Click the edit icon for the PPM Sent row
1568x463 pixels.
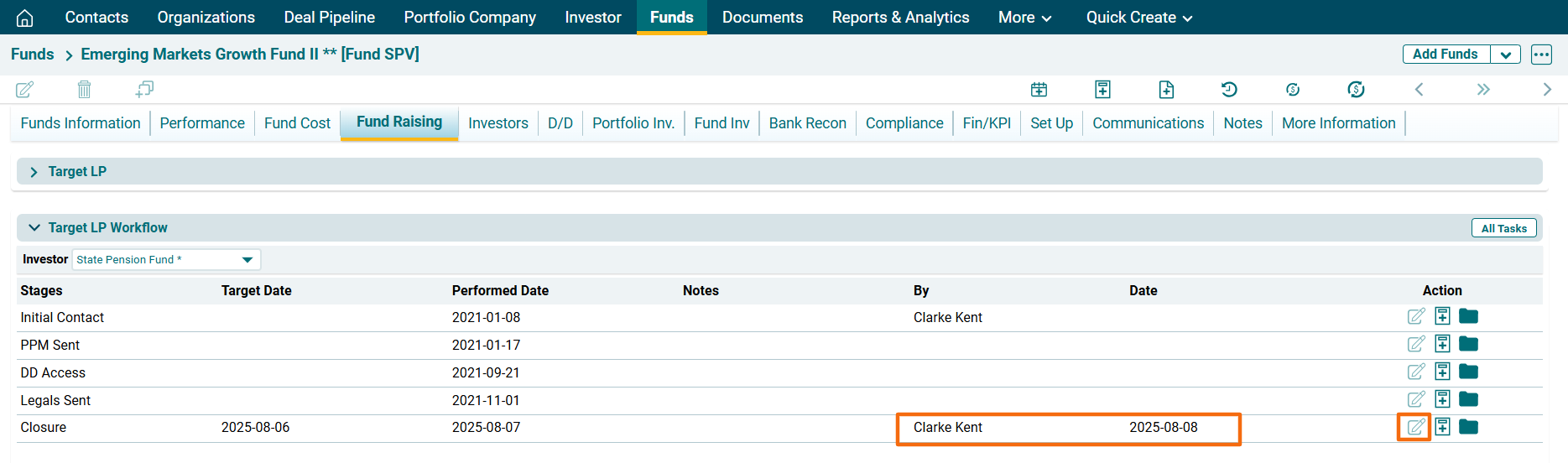1415,344
